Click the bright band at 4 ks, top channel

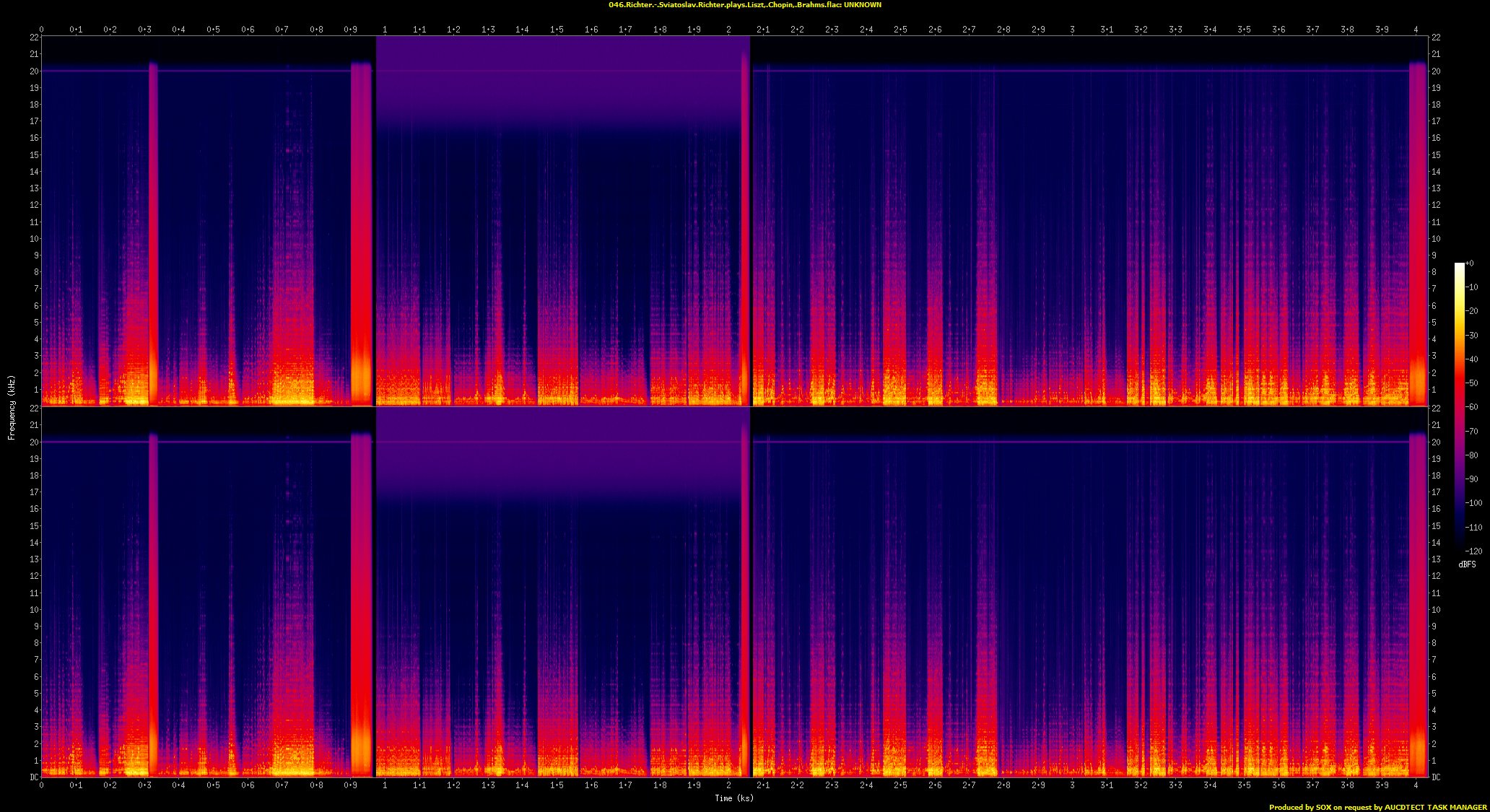point(1418,233)
